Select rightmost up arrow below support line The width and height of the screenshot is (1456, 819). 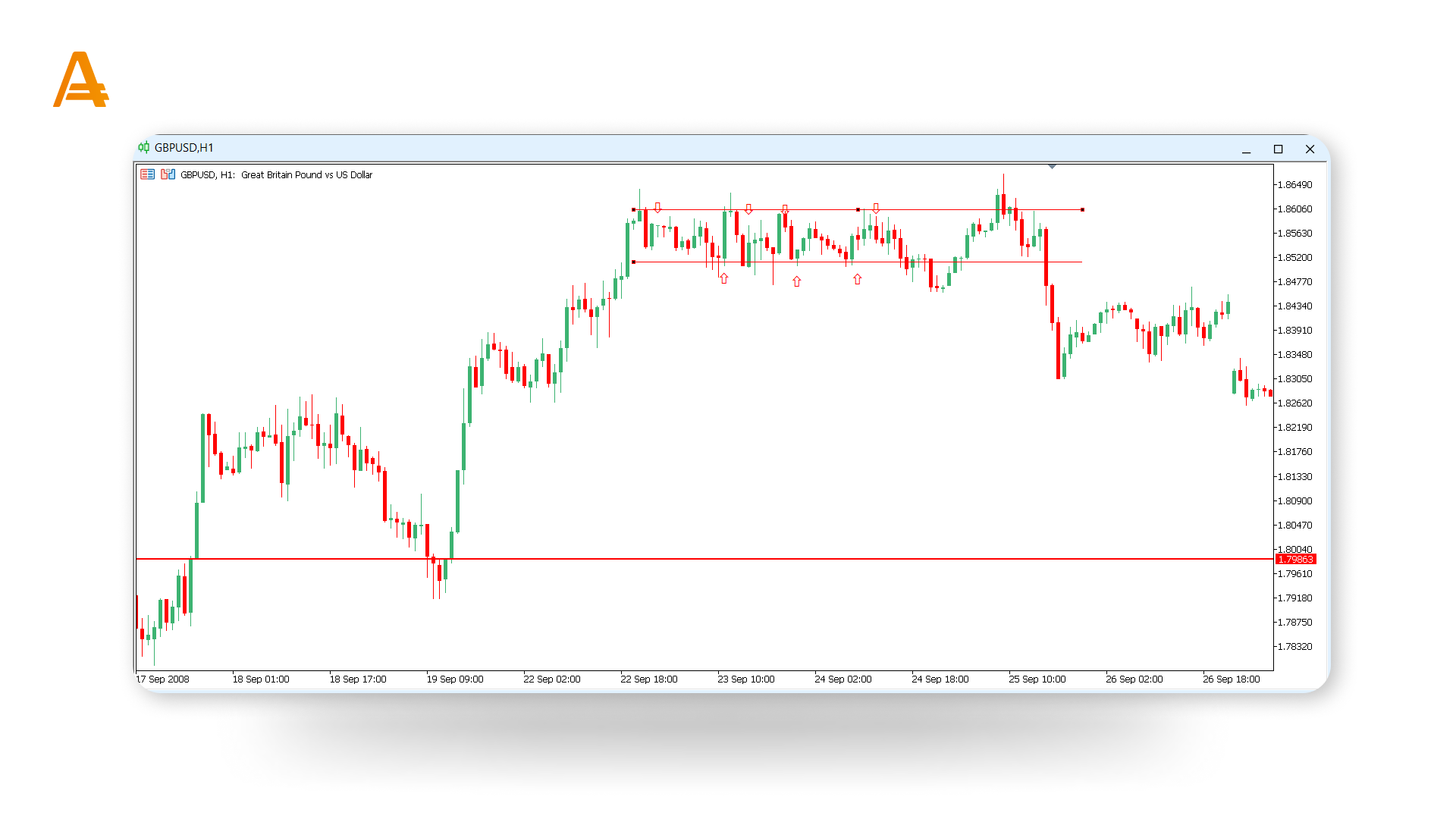pyautogui.click(x=858, y=280)
